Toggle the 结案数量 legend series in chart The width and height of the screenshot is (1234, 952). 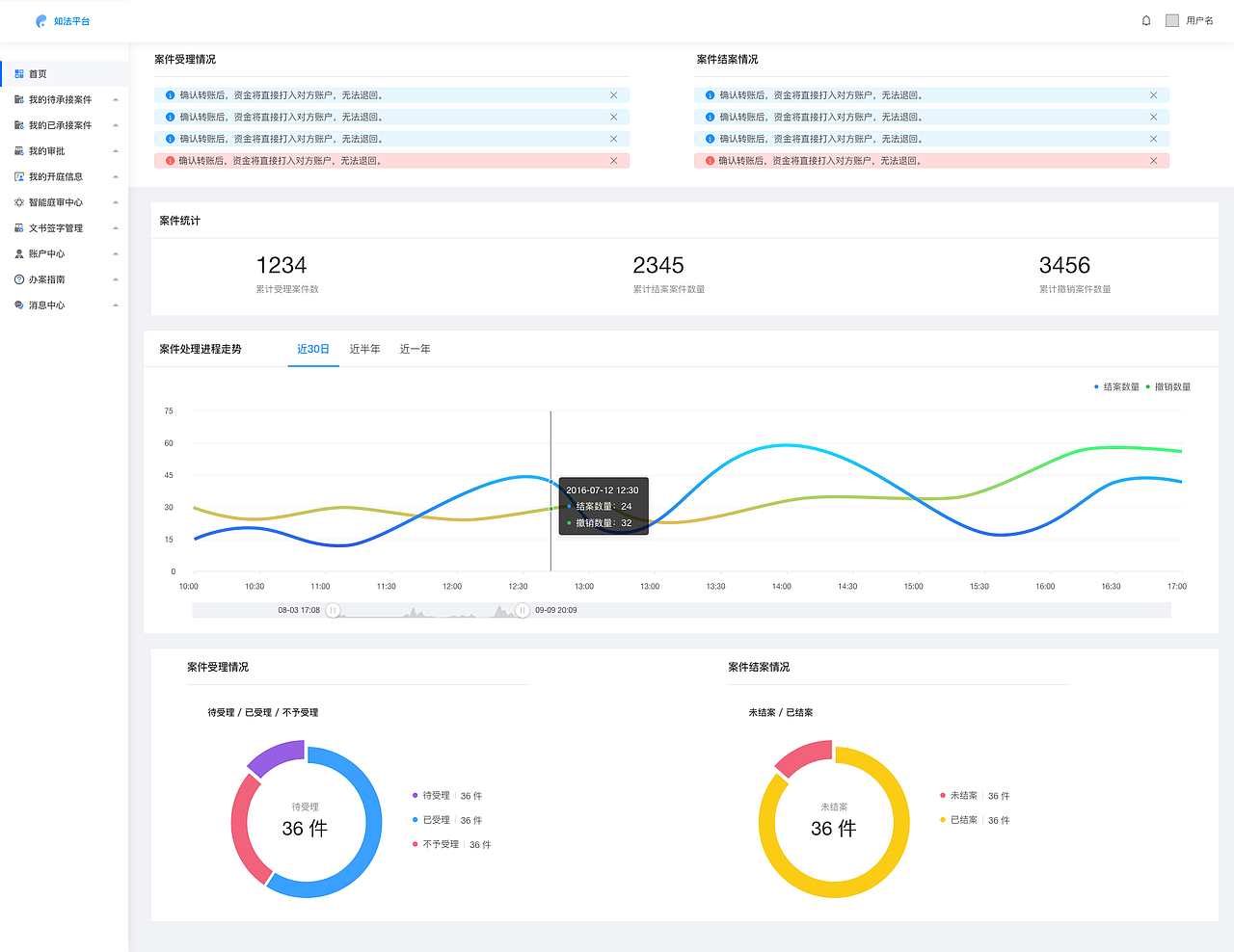1116,387
